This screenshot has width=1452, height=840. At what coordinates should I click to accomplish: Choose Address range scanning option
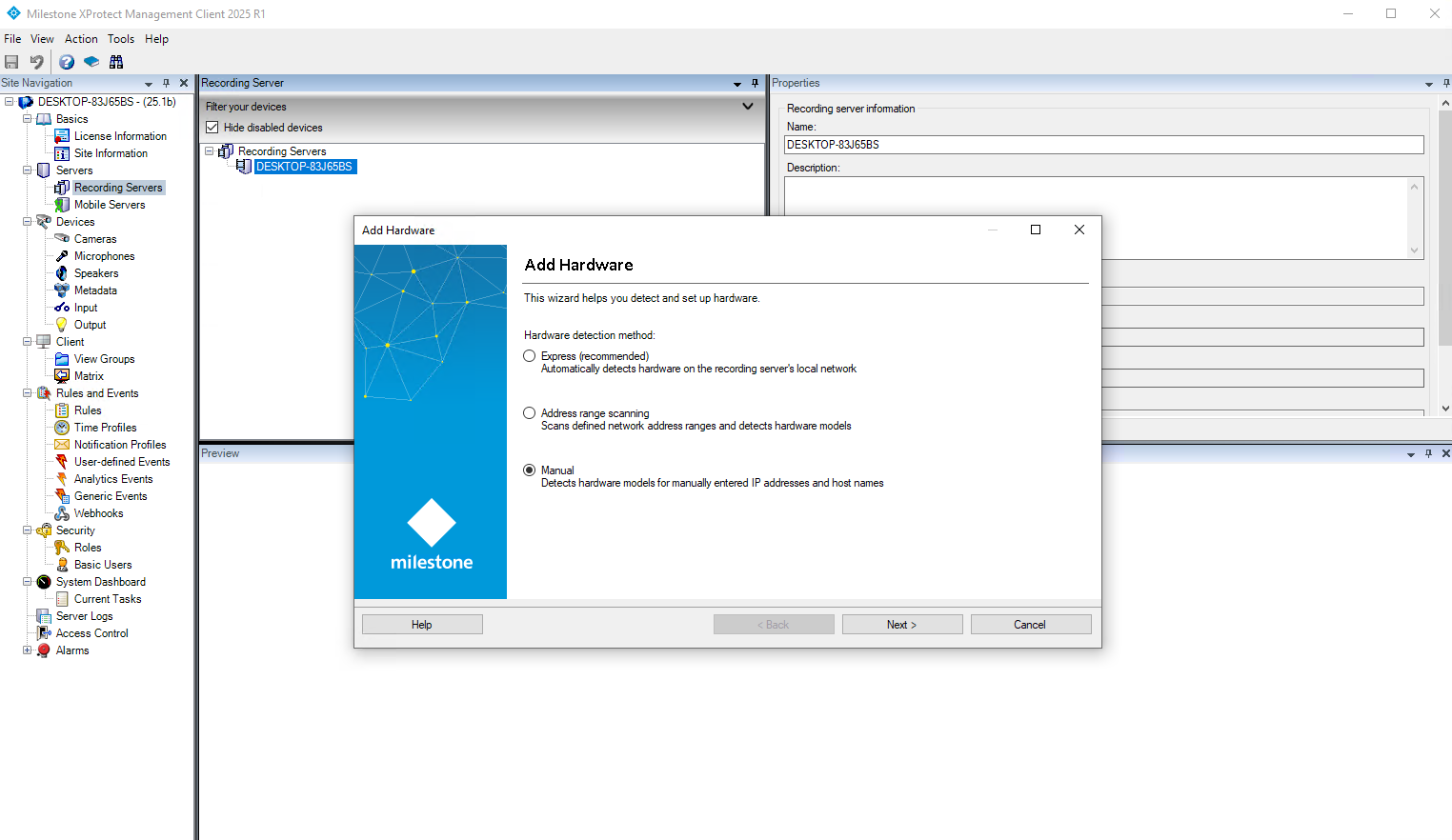(530, 413)
